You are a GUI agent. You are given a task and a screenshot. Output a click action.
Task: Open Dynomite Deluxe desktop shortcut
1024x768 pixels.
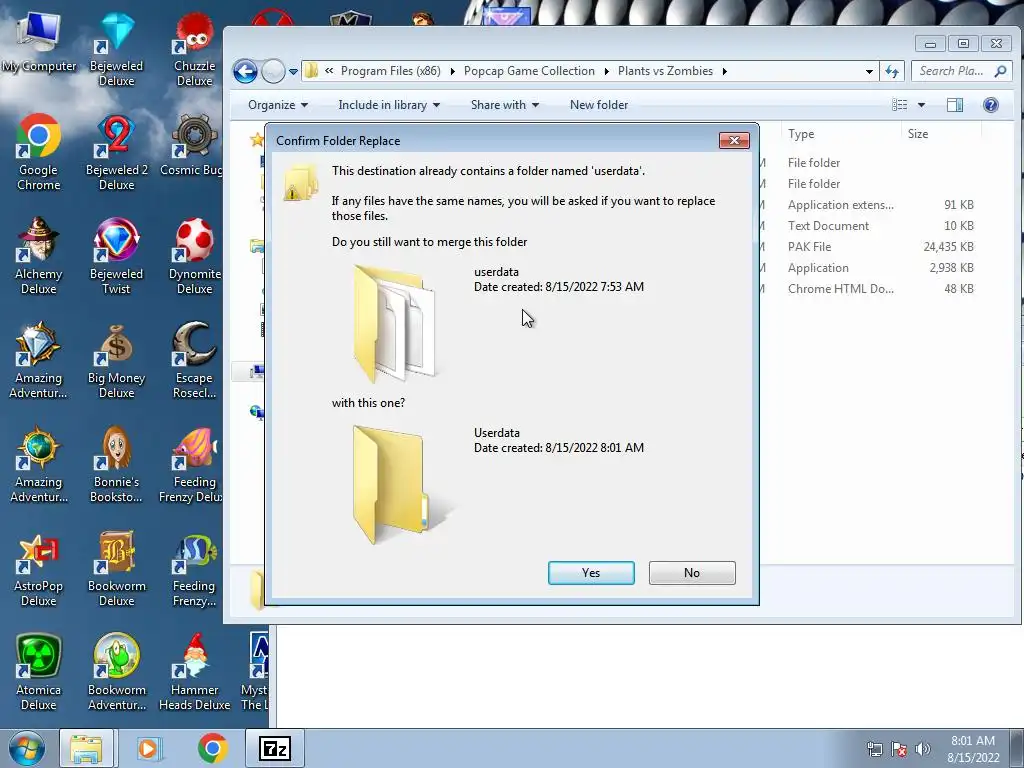point(195,257)
